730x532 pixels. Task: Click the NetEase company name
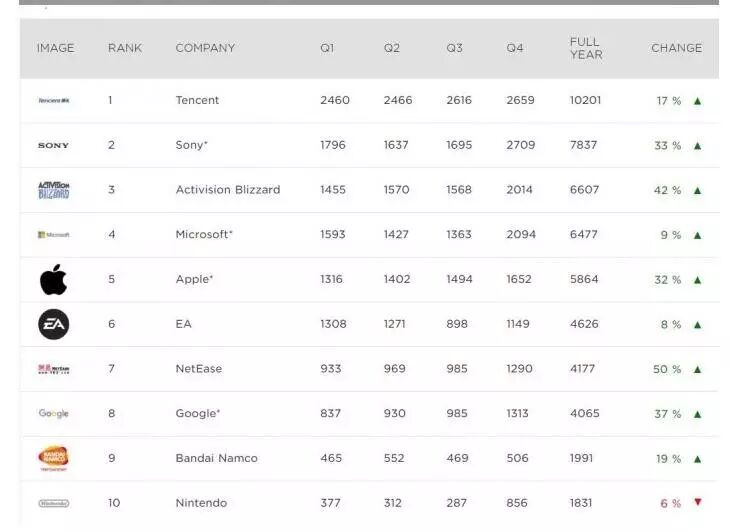[199, 369]
